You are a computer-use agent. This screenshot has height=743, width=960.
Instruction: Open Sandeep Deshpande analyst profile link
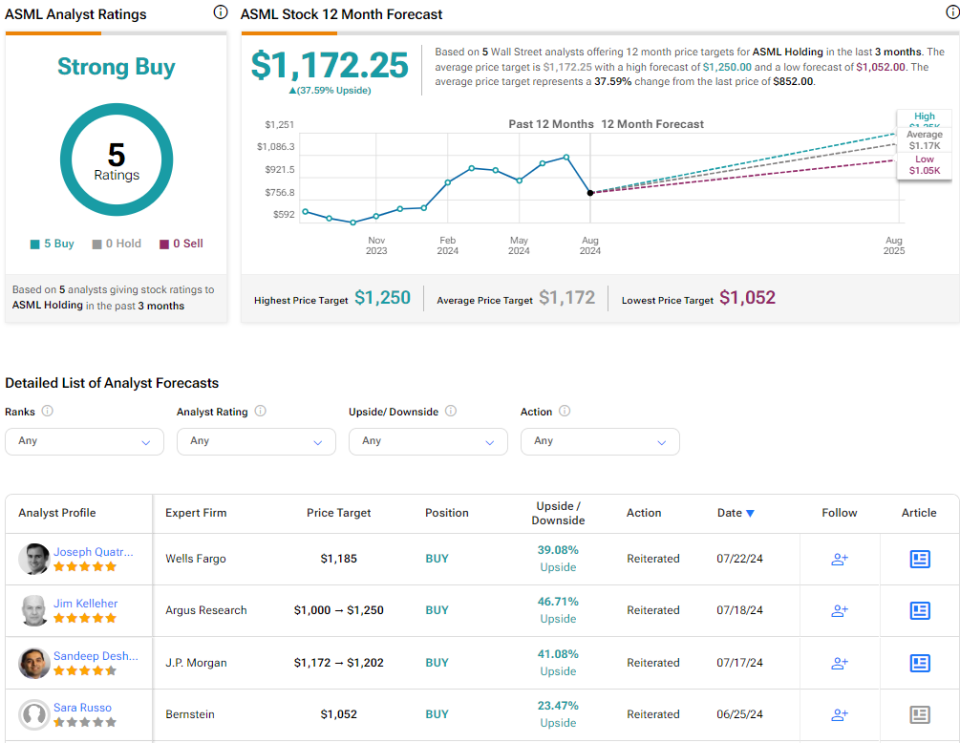tap(96, 655)
